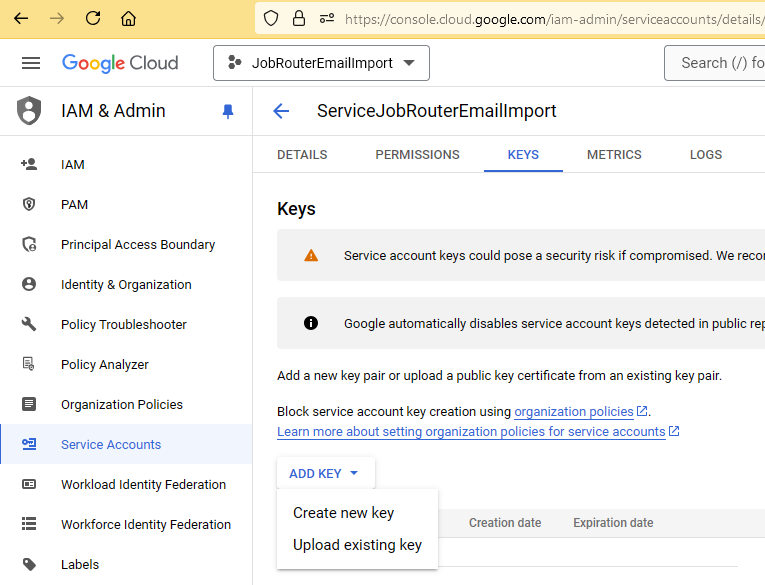The height and width of the screenshot is (585, 765).
Task: Sort by Expiration date column header
Action: pyautogui.click(x=613, y=523)
